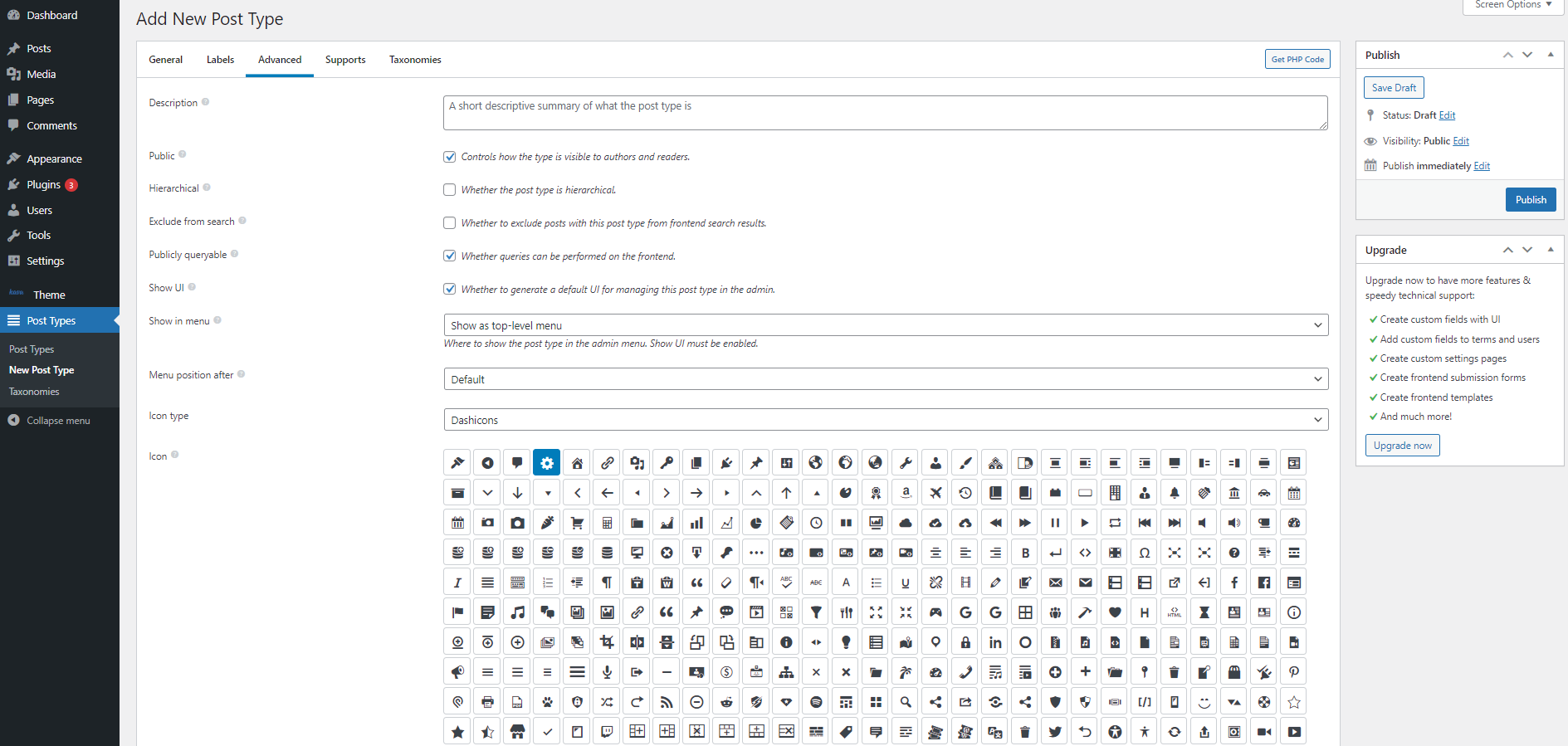Select the plug dashicon
Image resolution: width=1568 pixels, height=746 pixels.
tap(726, 463)
